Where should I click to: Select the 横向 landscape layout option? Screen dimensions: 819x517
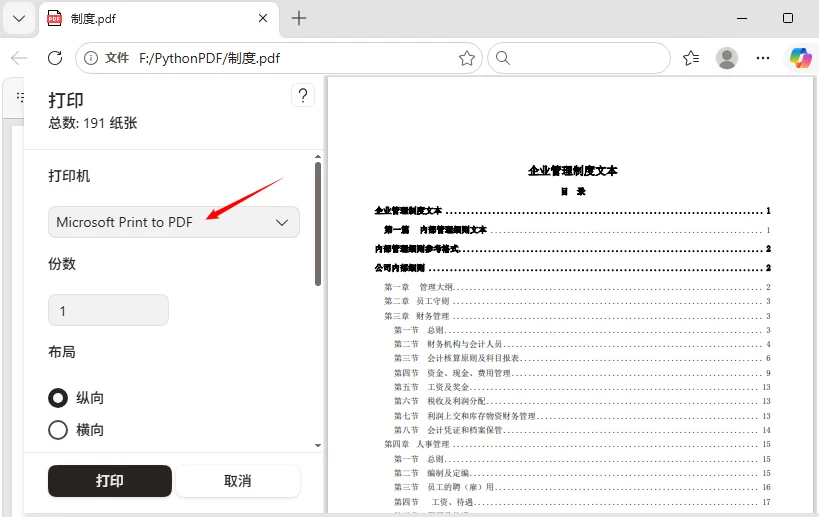[58, 430]
